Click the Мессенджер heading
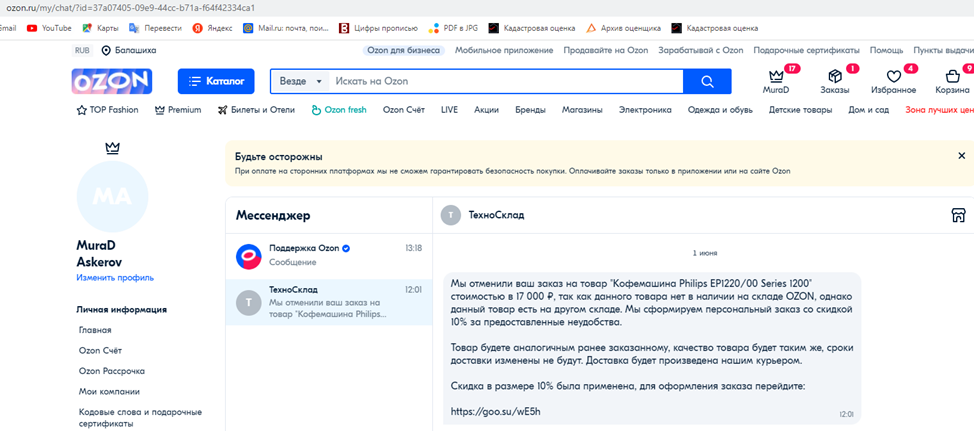Viewport: 974px width, 431px height. point(273,216)
